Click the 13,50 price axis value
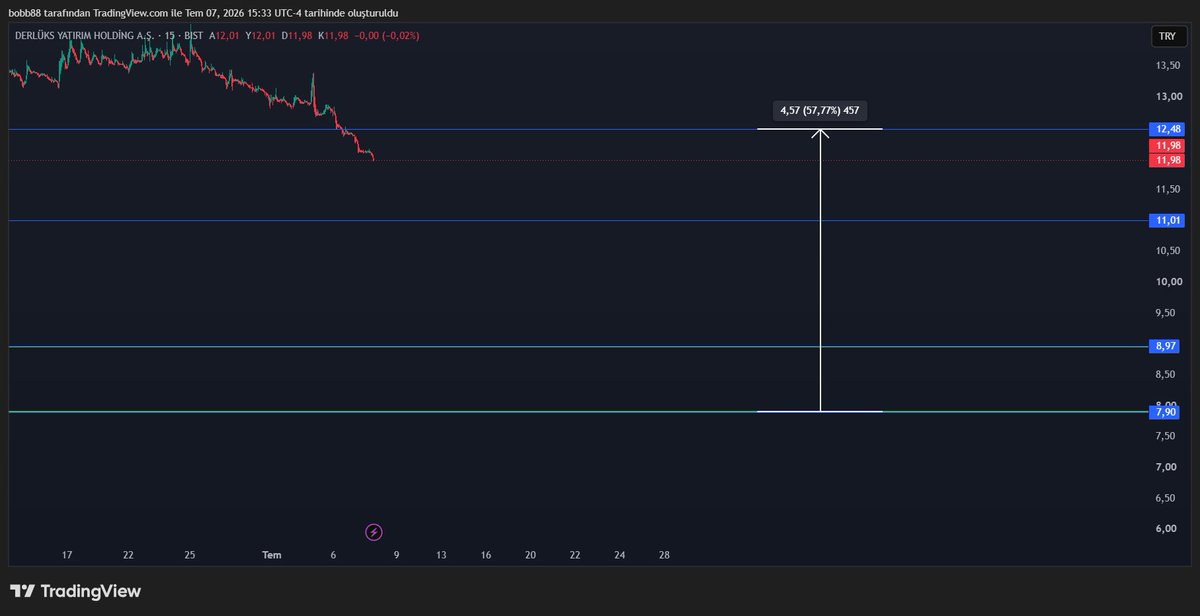 point(1168,66)
